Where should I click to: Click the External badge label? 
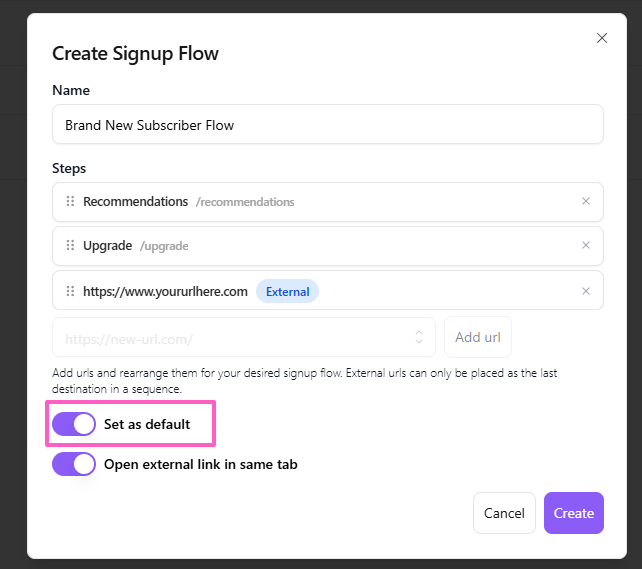pos(287,292)
